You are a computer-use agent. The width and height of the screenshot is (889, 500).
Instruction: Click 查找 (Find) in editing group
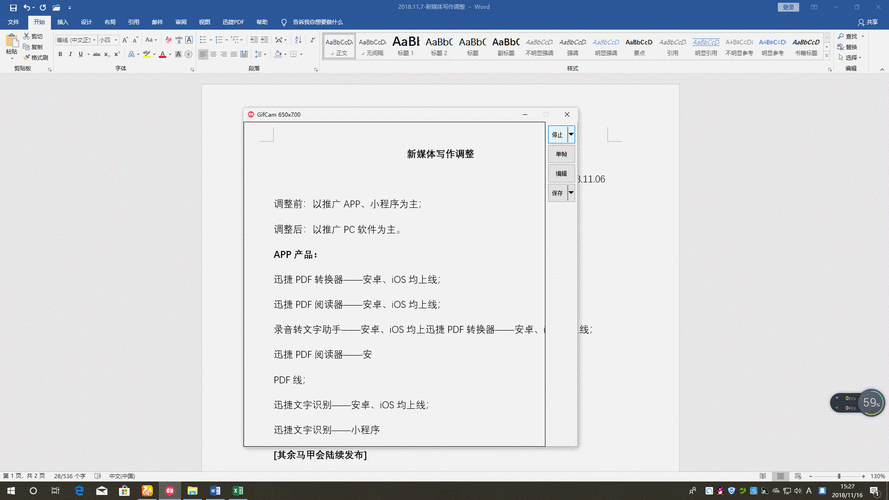point(848,36)
